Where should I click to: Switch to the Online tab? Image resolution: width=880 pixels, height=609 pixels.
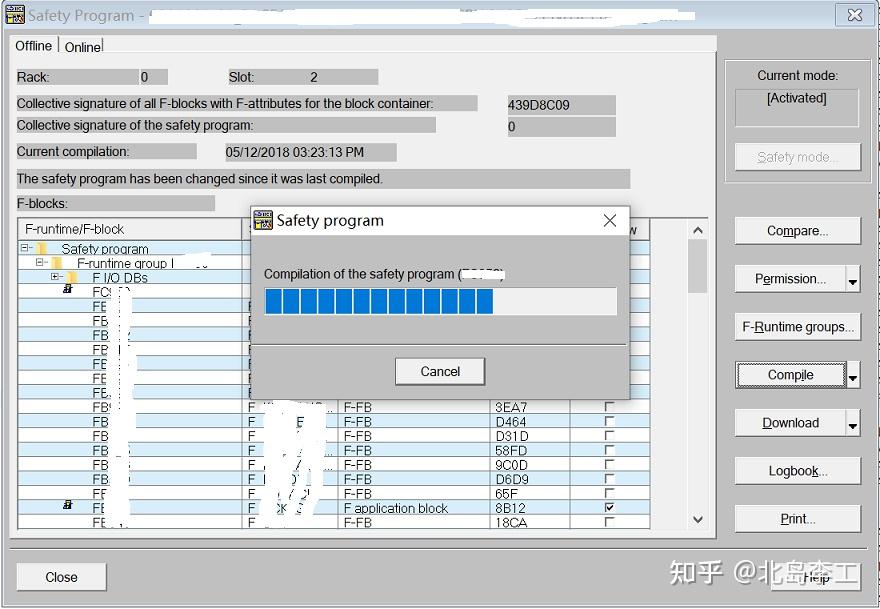pos(82,46)
